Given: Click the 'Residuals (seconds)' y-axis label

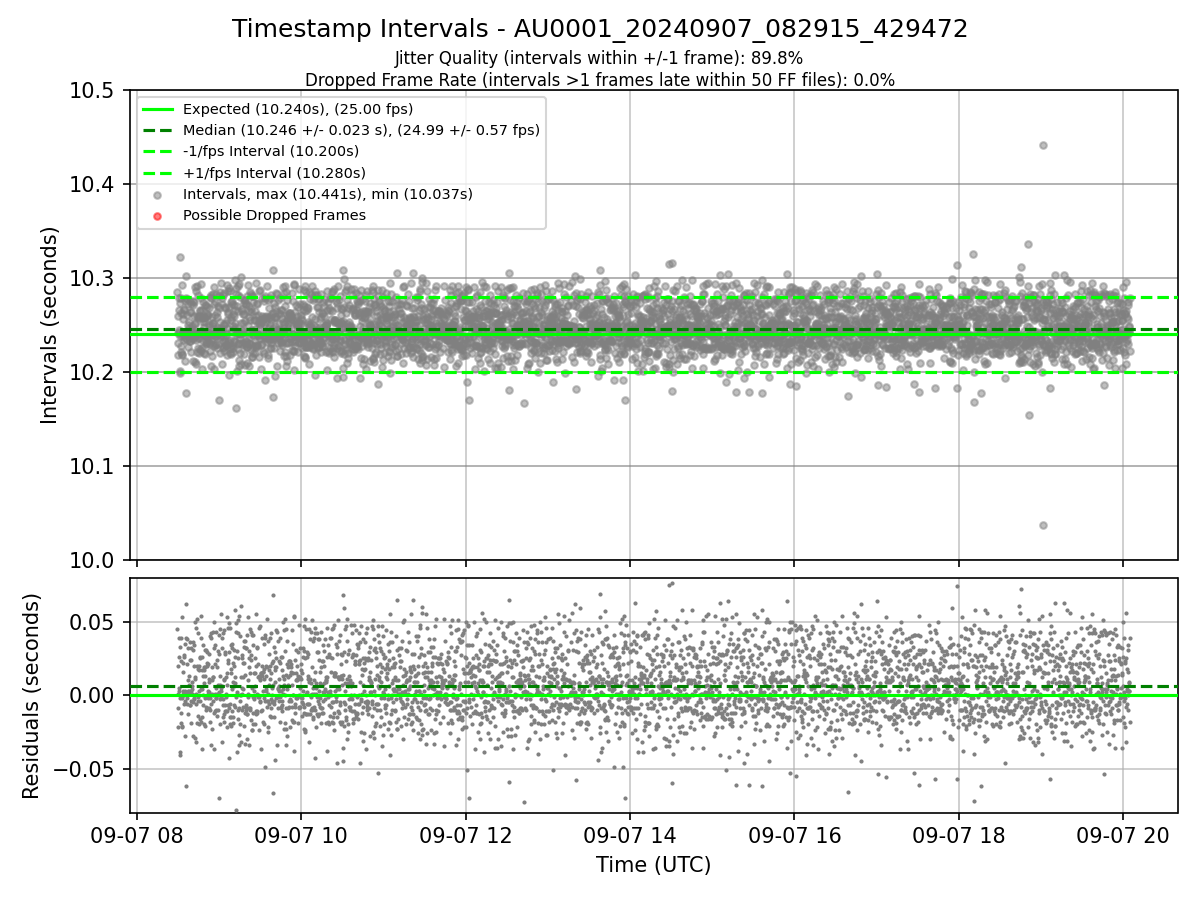Looking at the screenshot, I should click(x=31, y=696).
